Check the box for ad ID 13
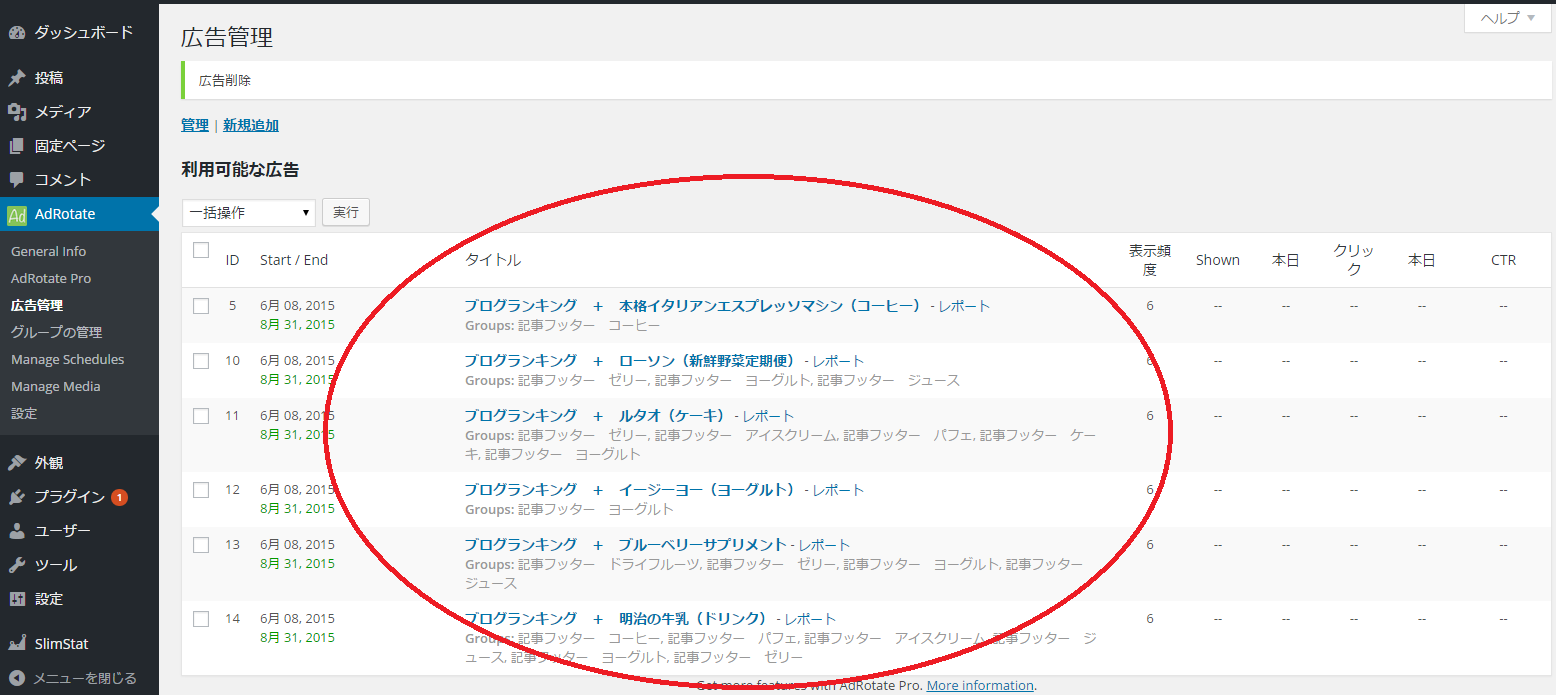 click(201, 545)
